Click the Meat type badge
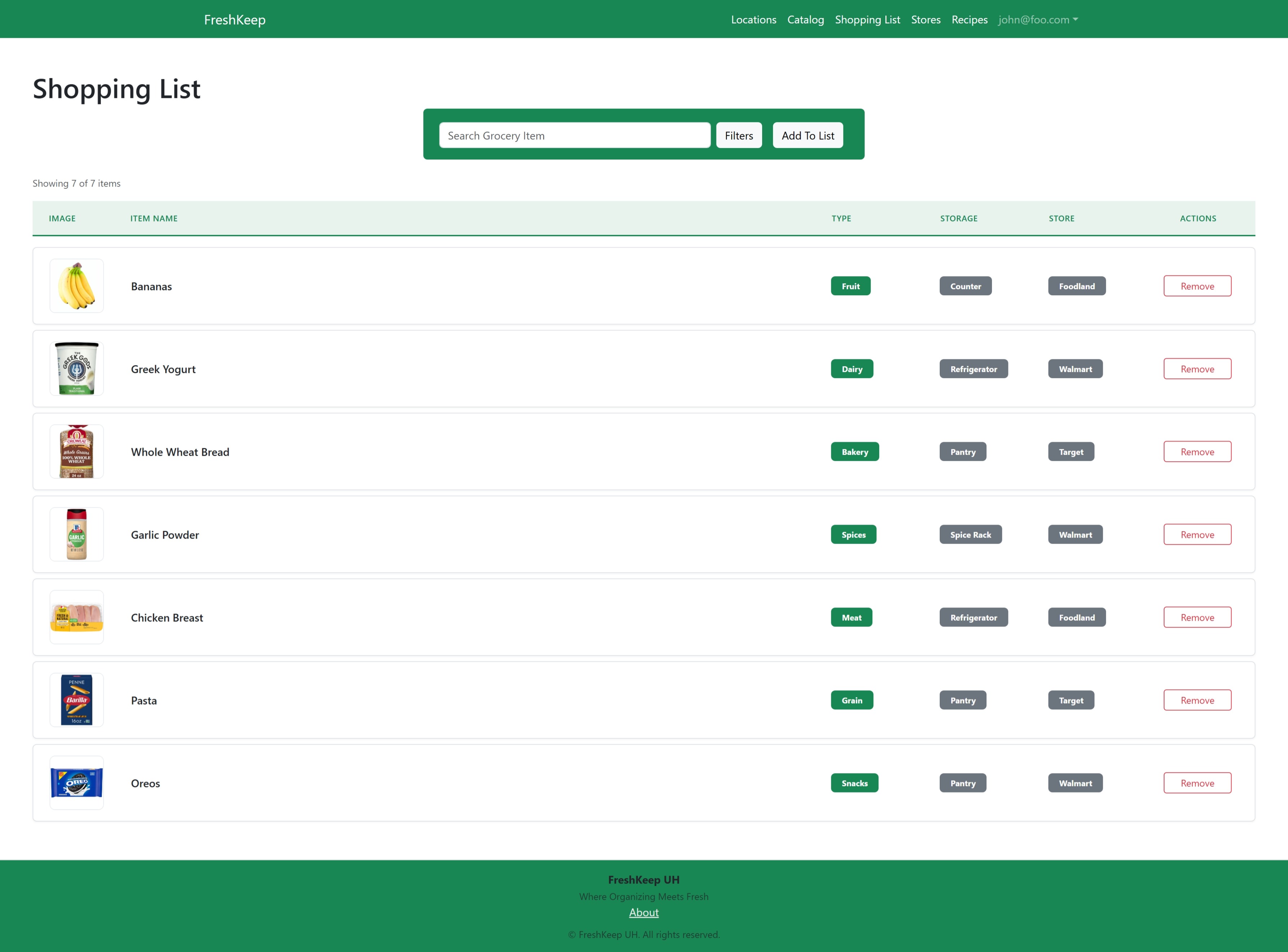This screenshot has width=1288, height=952. [851, 617]
